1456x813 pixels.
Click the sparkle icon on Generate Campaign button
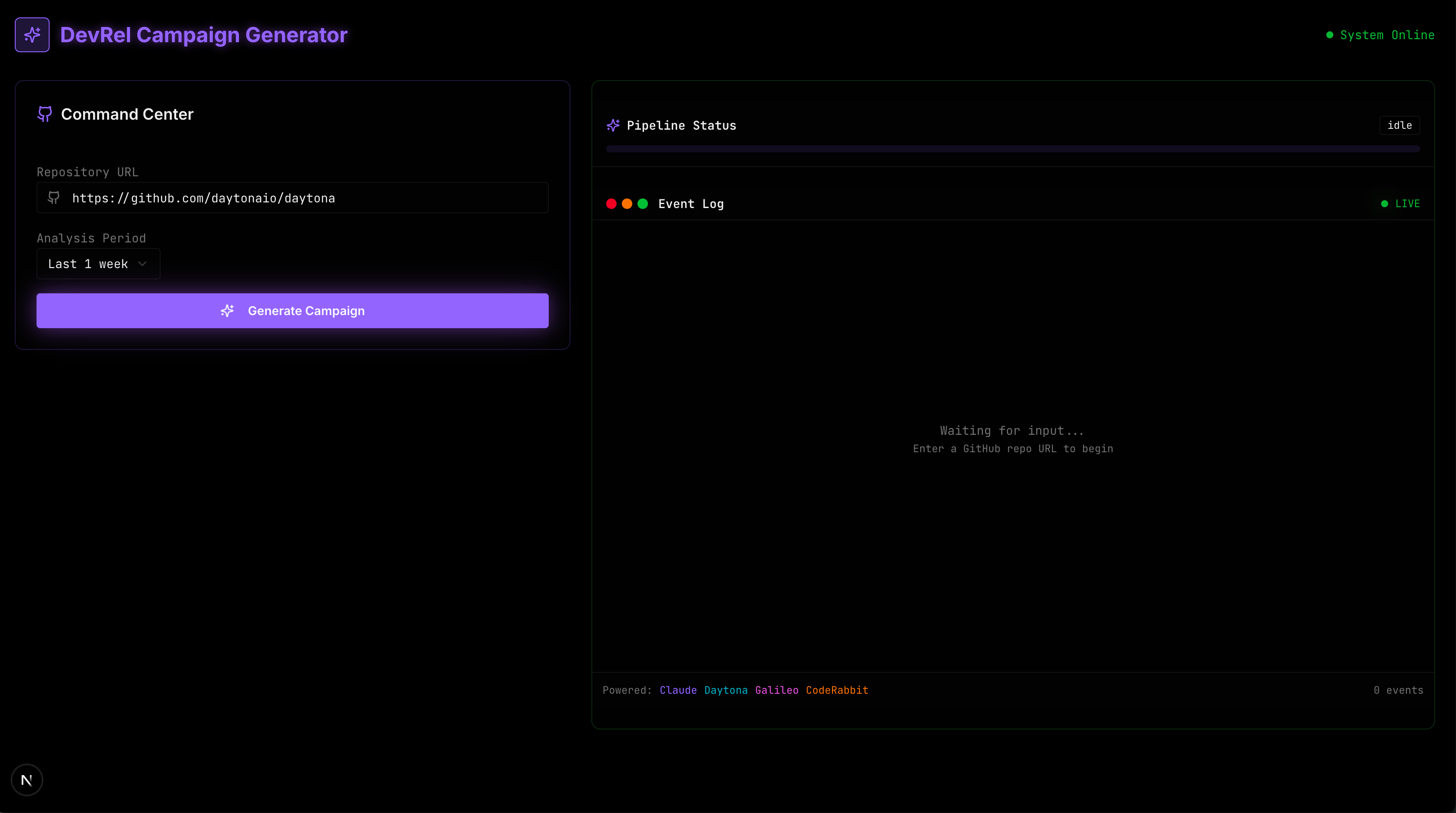point(227,311)
